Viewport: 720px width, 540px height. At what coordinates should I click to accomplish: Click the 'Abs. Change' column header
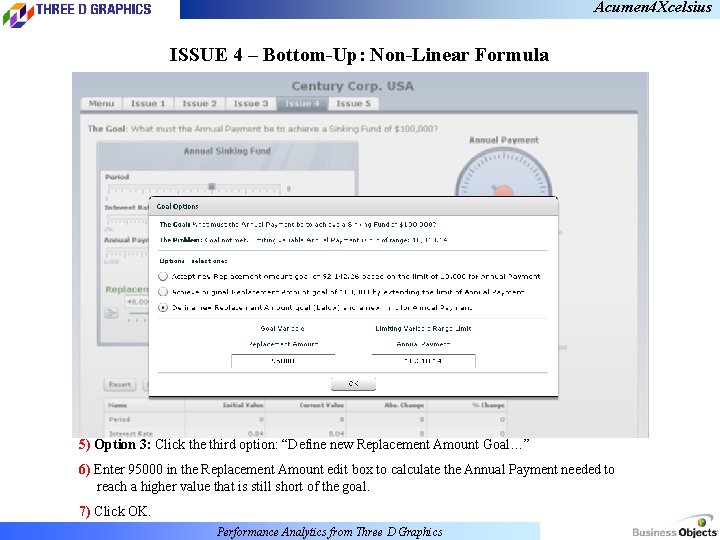point(404,405)
